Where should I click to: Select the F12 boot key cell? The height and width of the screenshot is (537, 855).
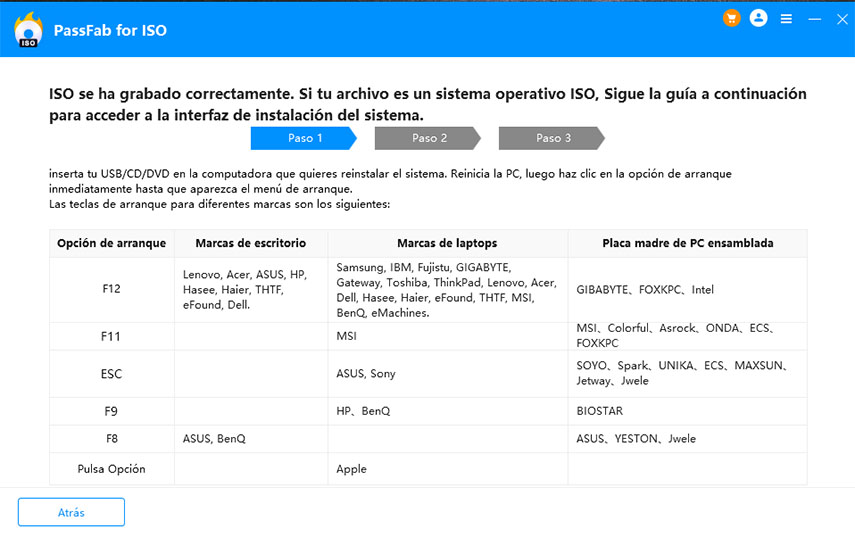click(x=112, y=289)
